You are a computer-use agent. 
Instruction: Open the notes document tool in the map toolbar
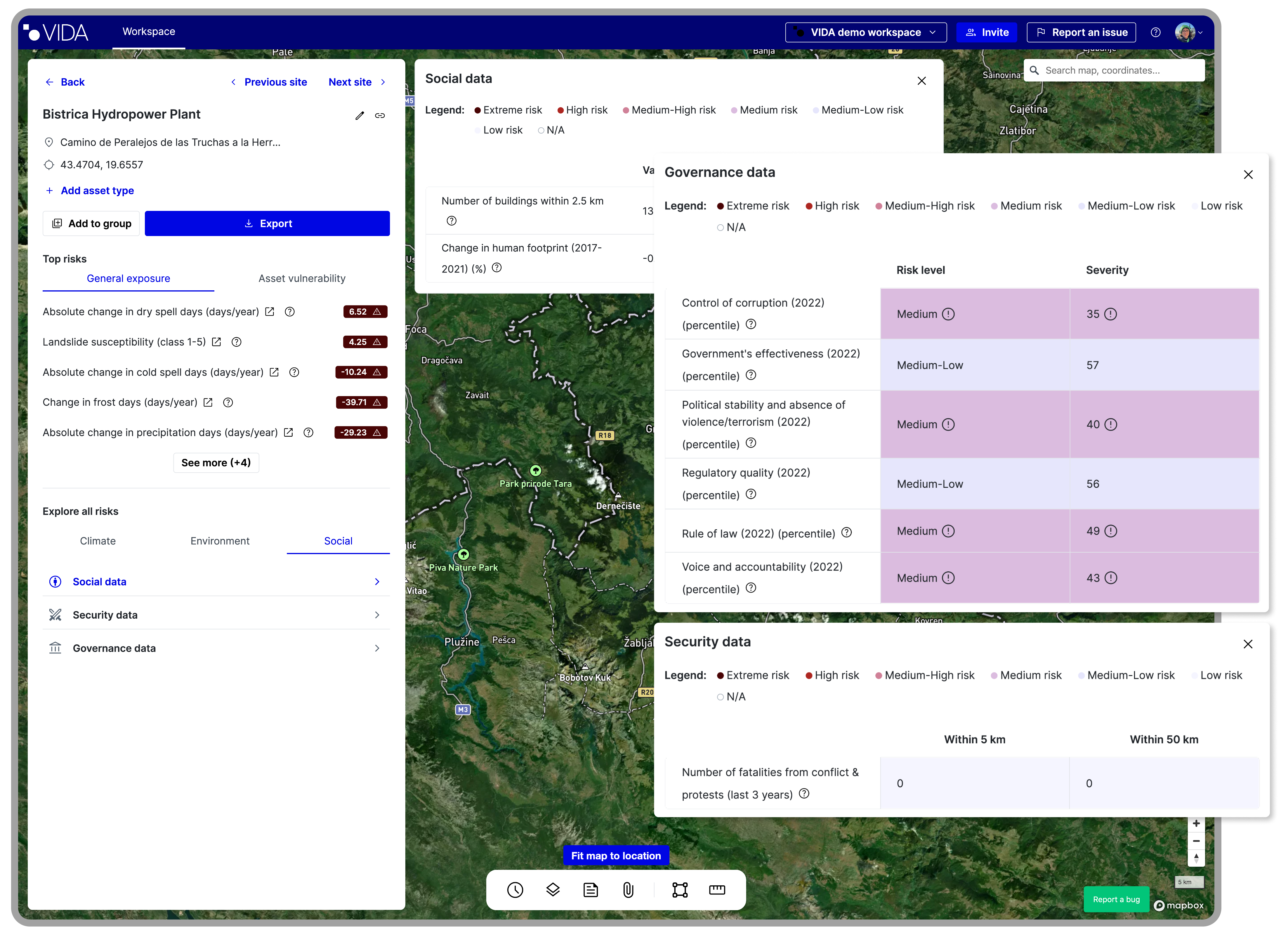pos(591,889)
